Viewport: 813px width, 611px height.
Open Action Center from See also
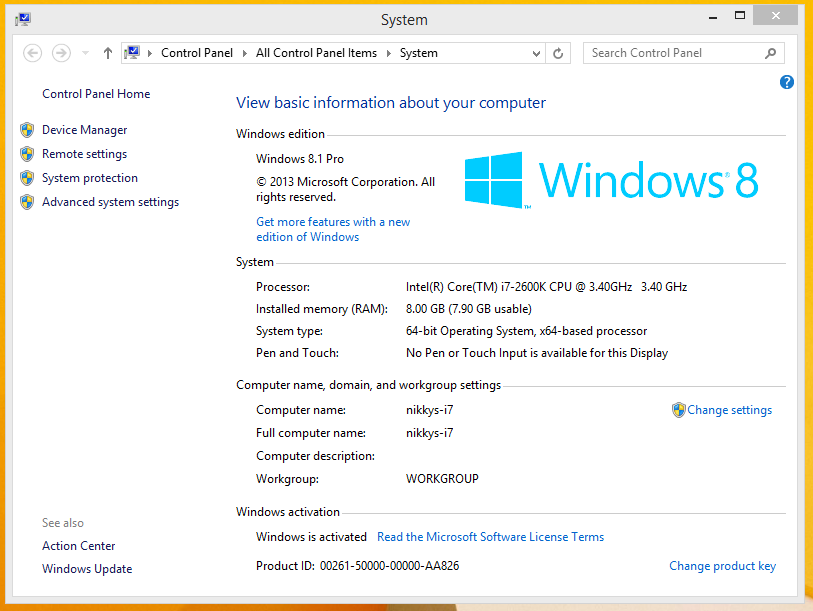tap(79, 546)
